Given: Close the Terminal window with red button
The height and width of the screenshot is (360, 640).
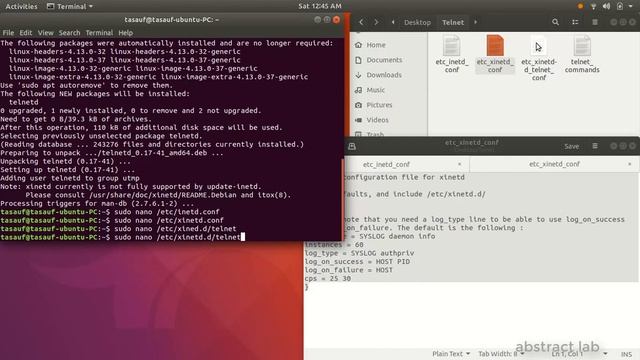Looking at the screenshot, I should coord(336,20).
